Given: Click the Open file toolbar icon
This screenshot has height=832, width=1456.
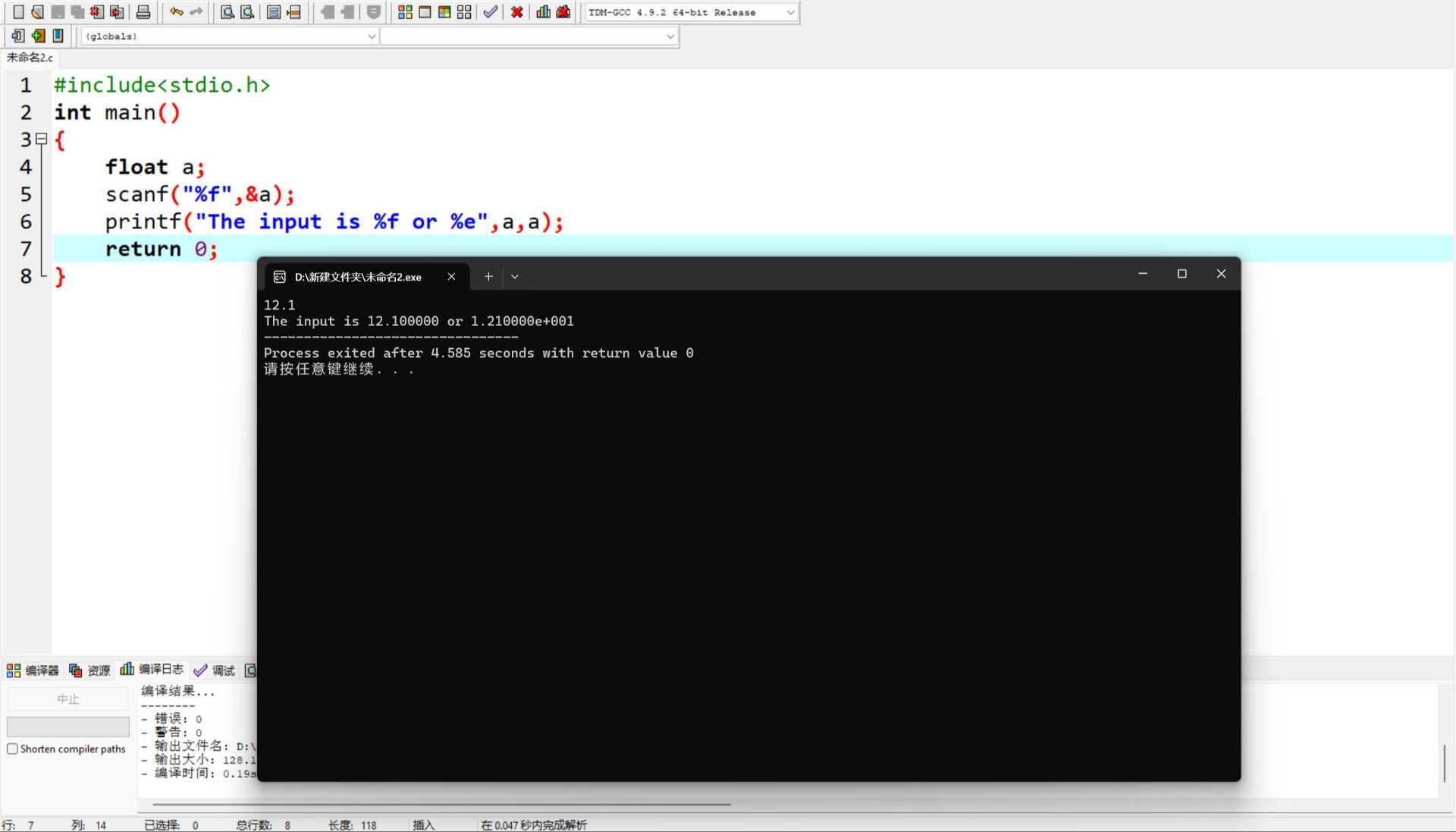Looking at the screenshot, I should pyautogui.click(x=37, y=12).
